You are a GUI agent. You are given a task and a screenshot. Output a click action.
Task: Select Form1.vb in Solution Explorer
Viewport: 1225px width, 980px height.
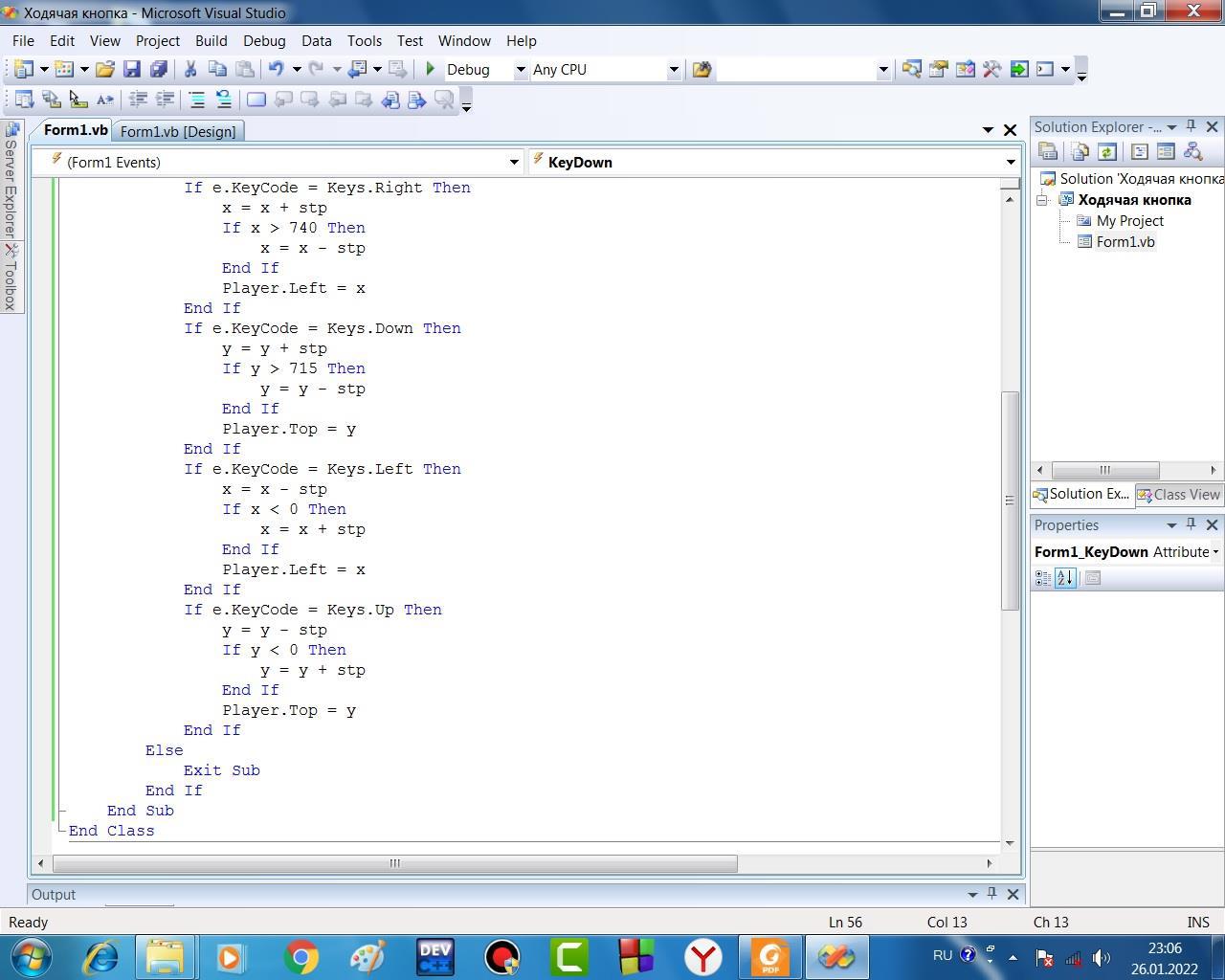(x=1125, y=241)
